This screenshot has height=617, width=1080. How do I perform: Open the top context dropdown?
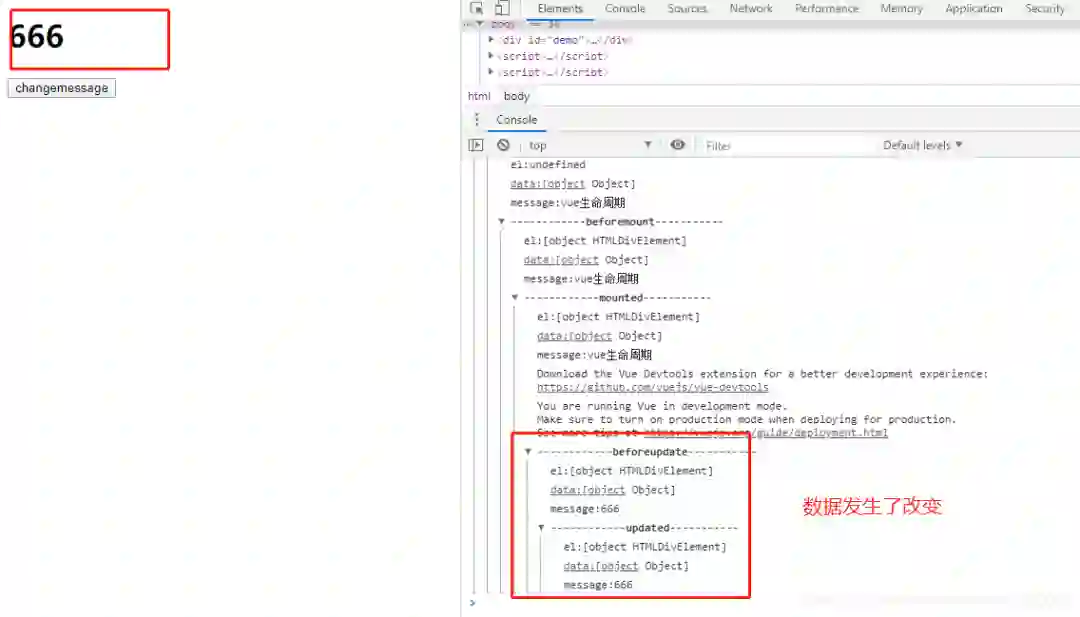[x=590, y=145]
